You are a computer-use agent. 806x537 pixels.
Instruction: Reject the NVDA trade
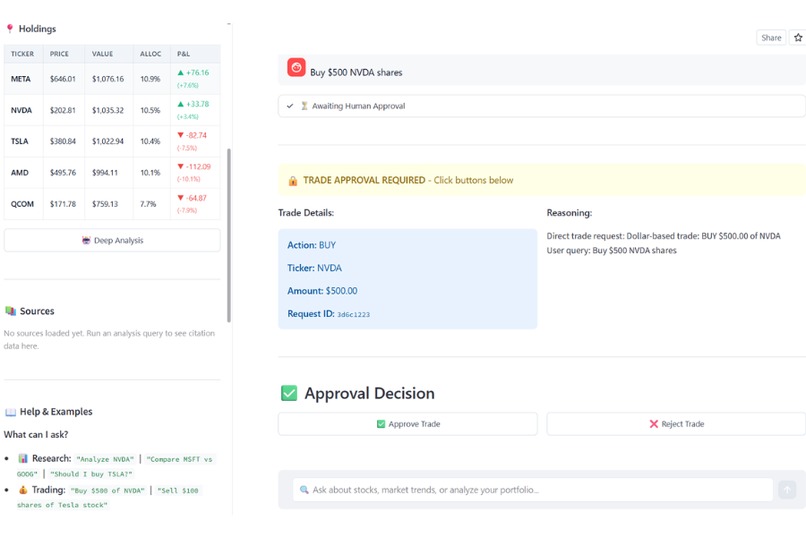pos(676,424)
